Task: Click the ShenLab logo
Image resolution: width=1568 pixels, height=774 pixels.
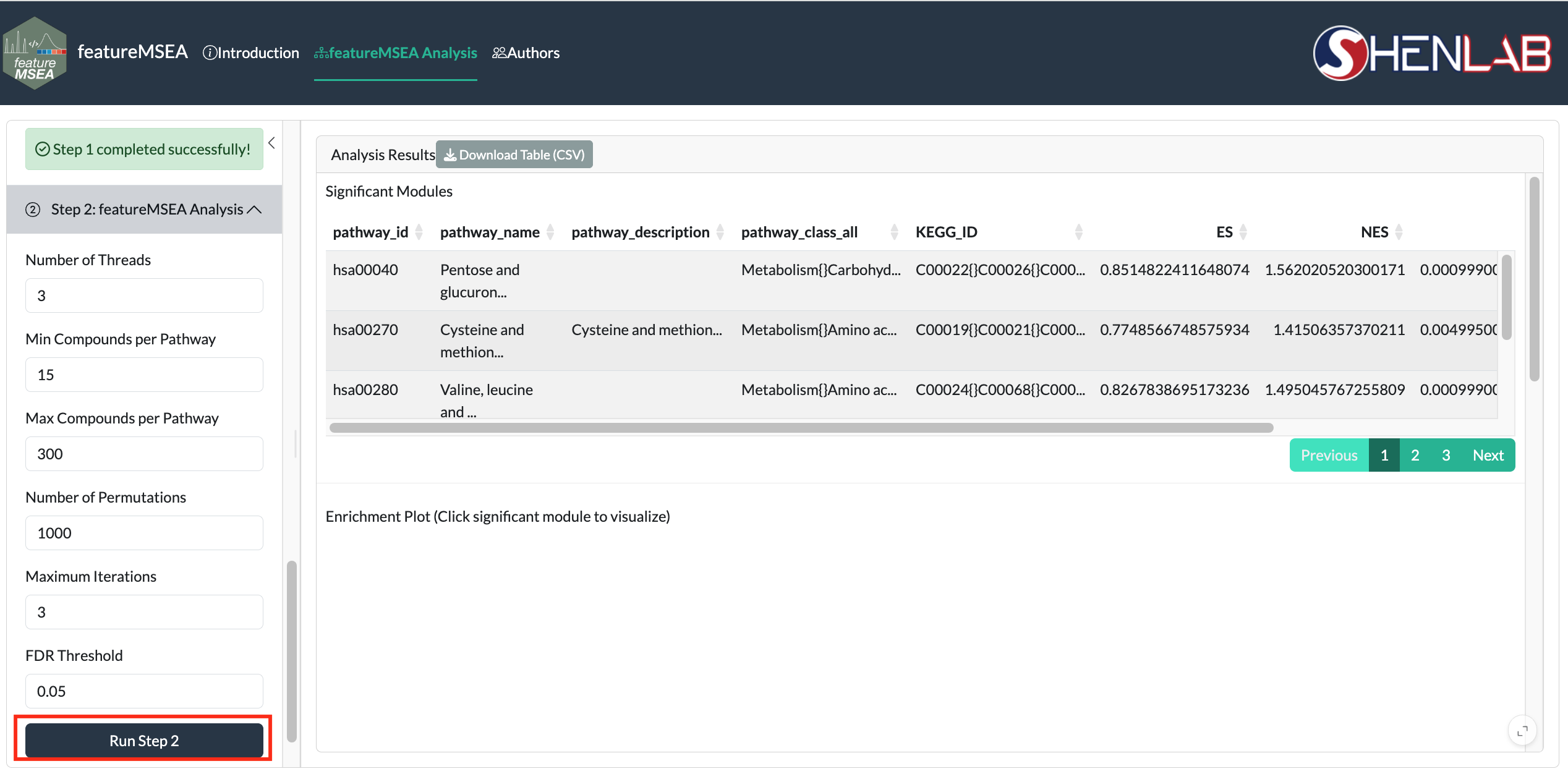Action: click(x=1432, y=53)
